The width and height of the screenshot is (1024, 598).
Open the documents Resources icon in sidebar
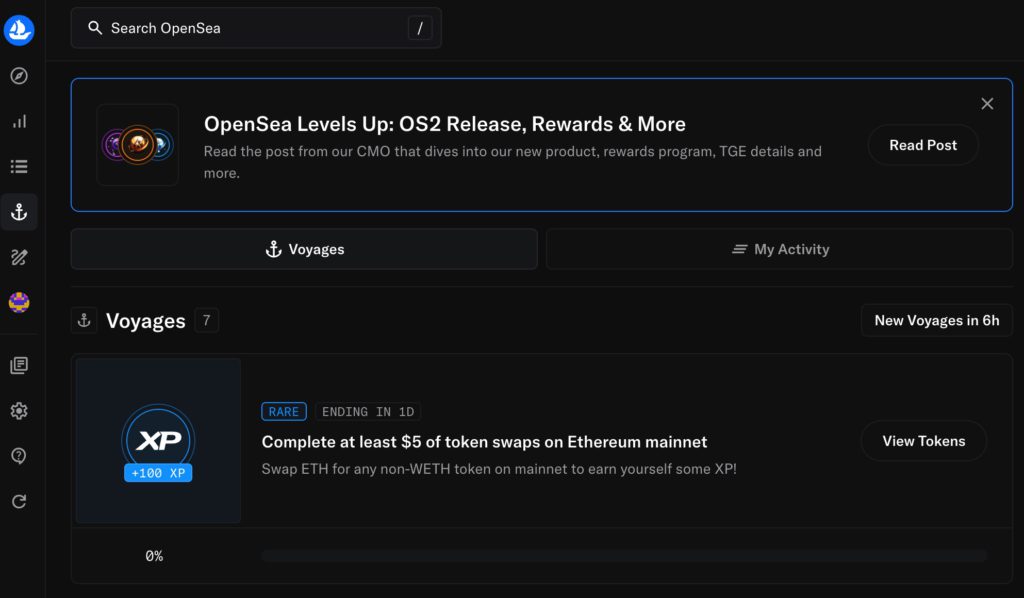[19, 365]
